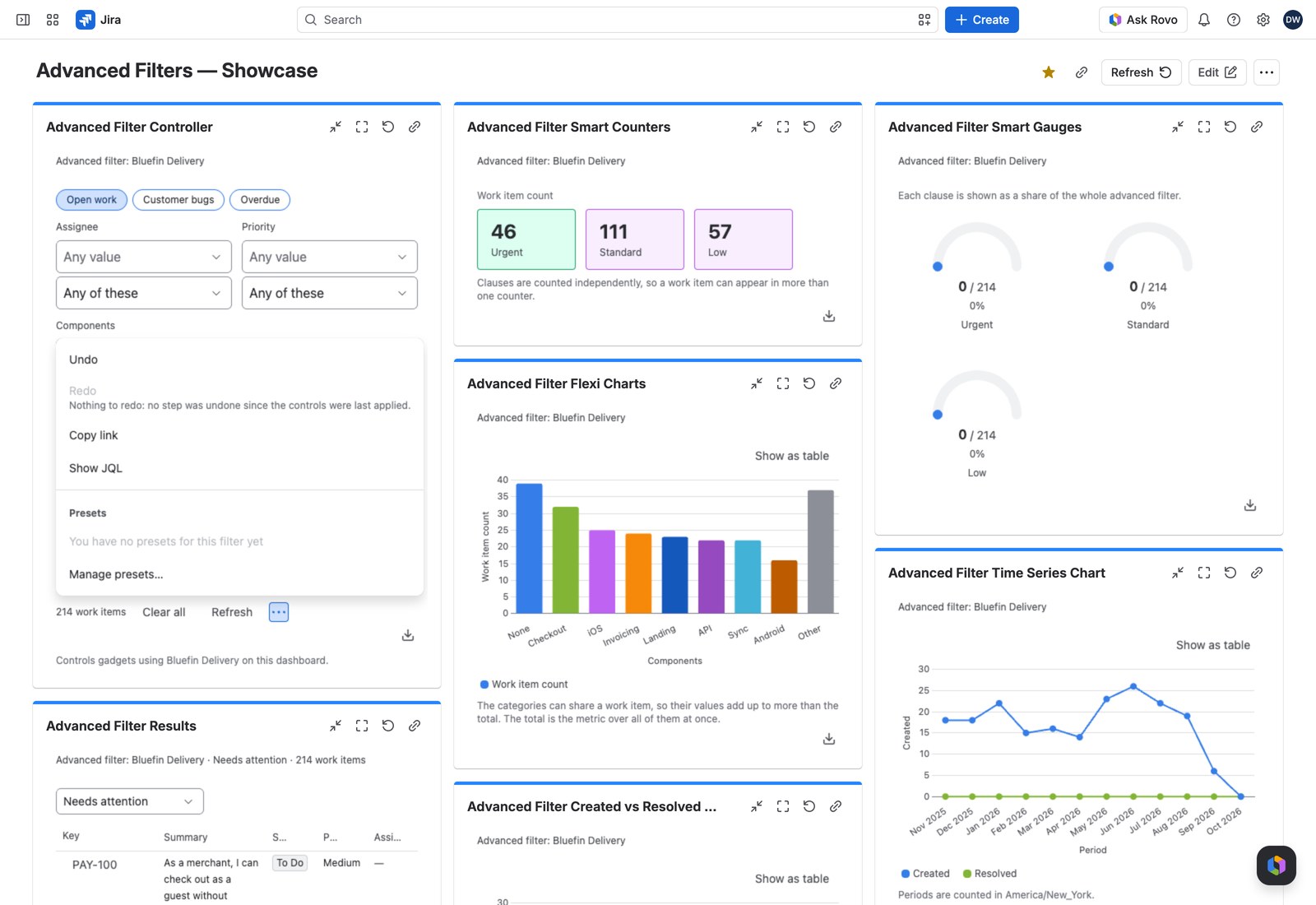Maximize the Advanced Filter Smart Counters gadget
Image resolution: width=1316 pixels, height=905 pixels.
pyautogui.click(x=783, y=127)
